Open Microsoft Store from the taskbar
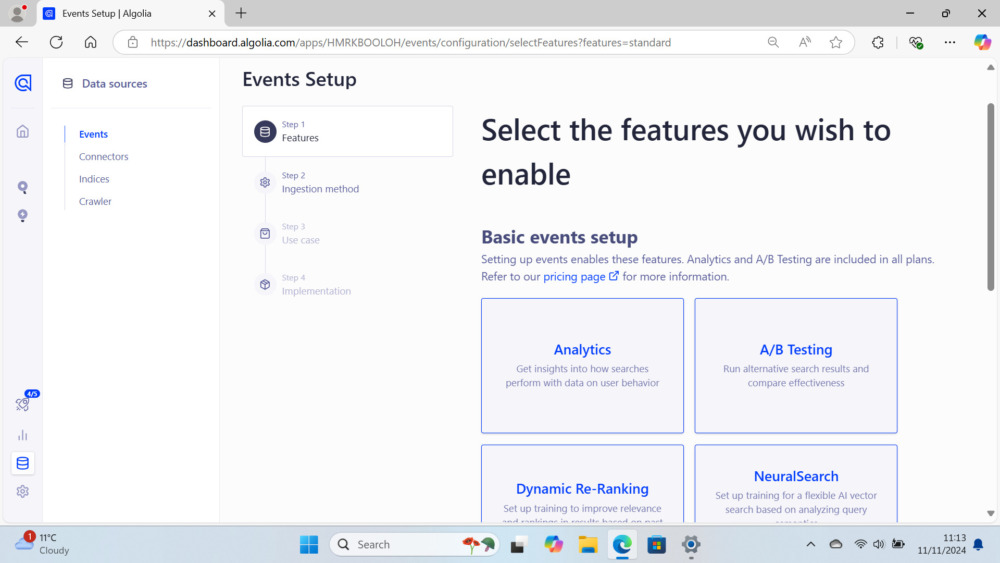Screen dimensions: 1000x563 click(656, 545)
